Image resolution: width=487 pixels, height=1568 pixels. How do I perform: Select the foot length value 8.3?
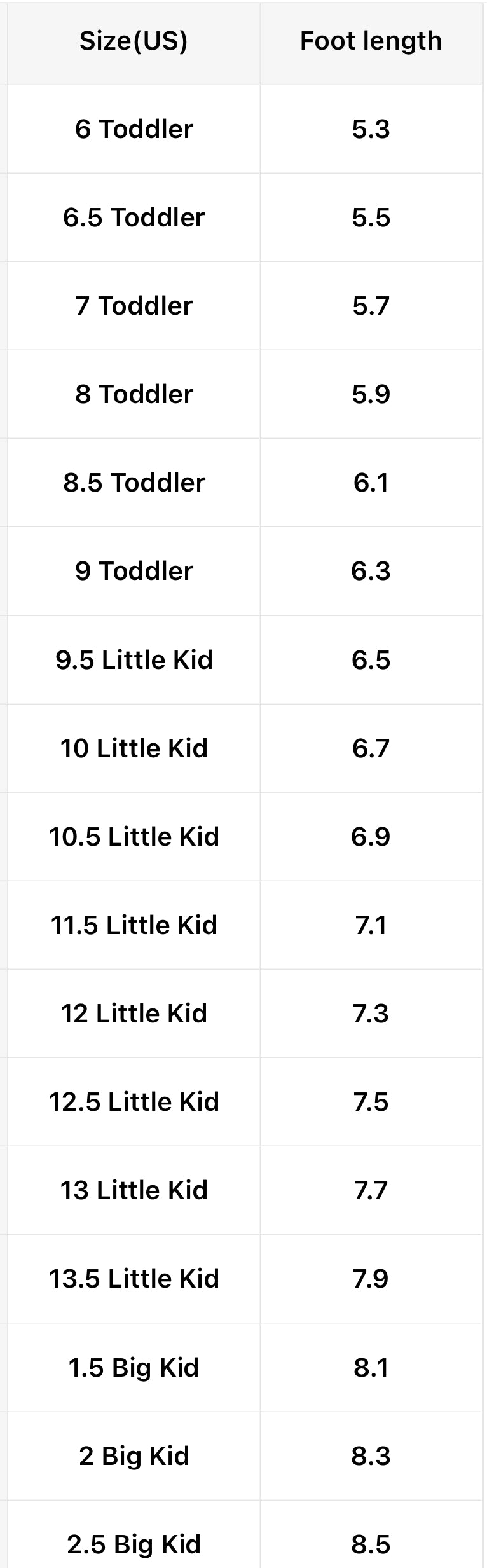coord(371,1456)
